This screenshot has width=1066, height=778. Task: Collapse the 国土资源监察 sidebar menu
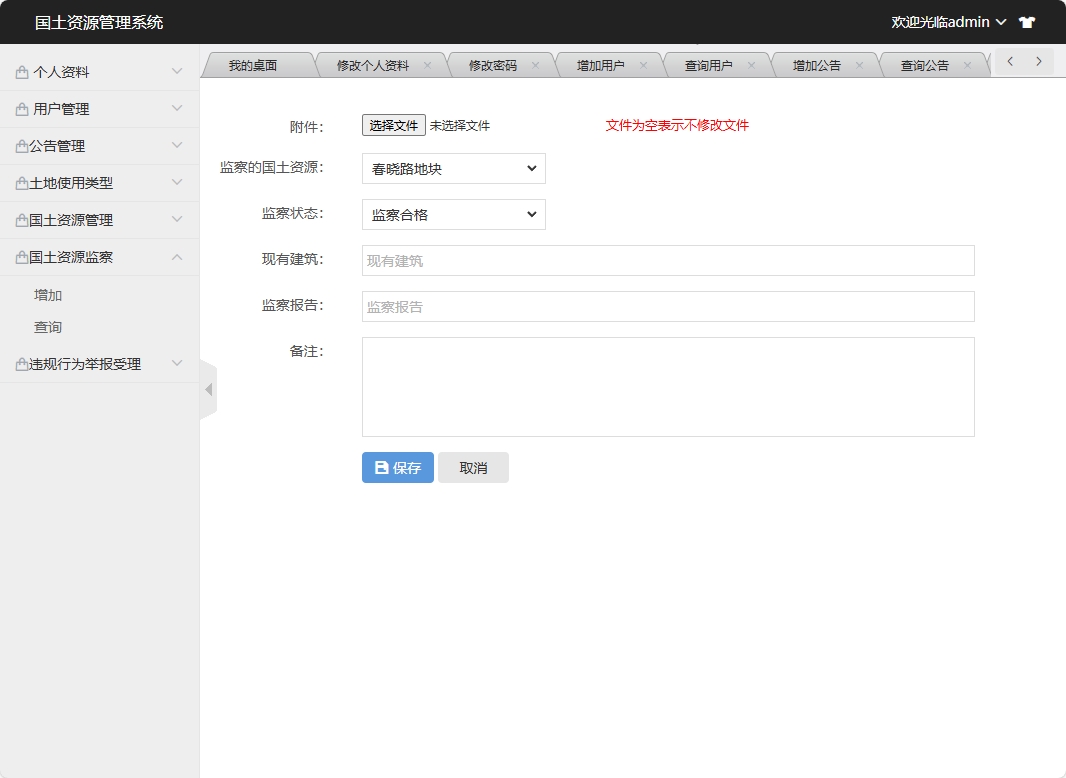100,257
